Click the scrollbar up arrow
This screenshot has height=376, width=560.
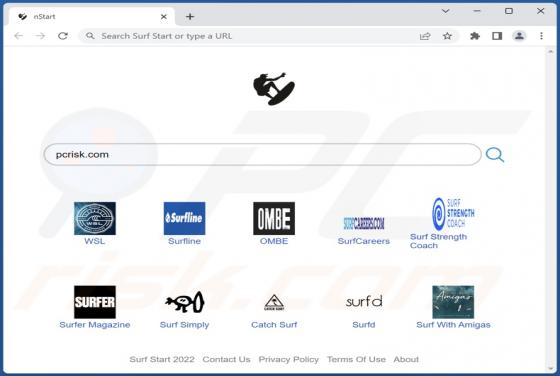click(550, 52)
